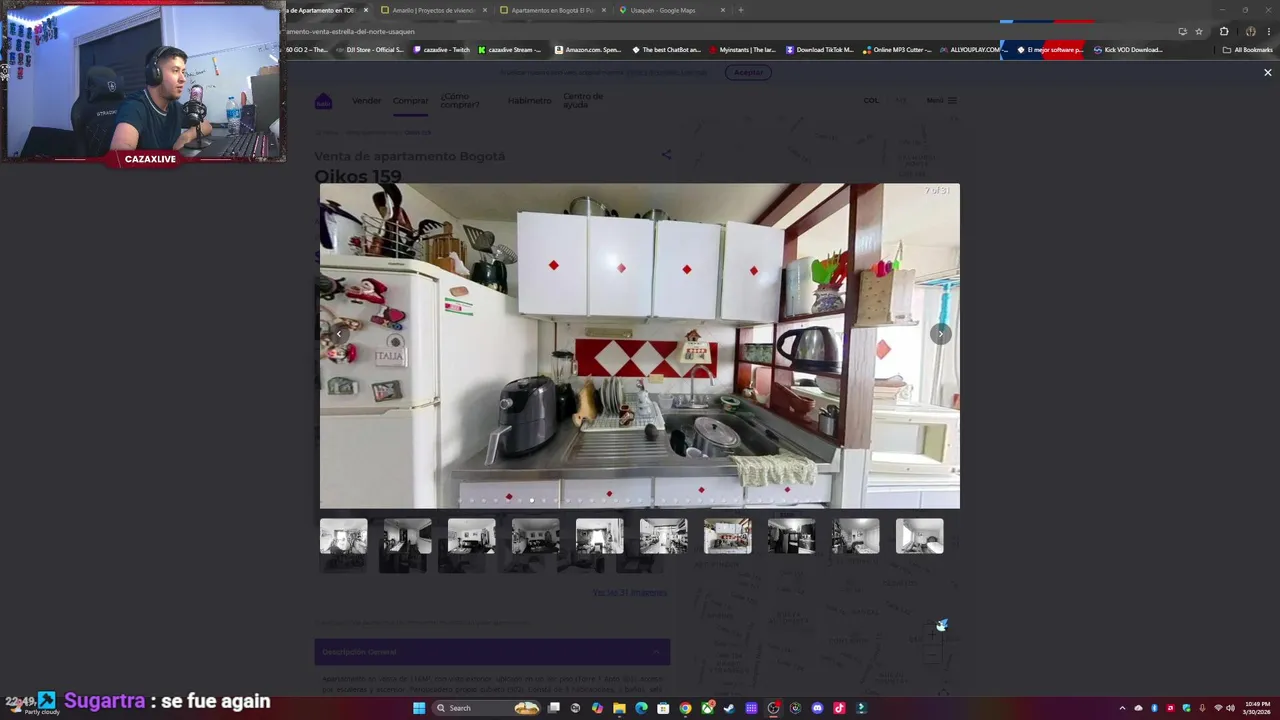1280x720 pixels.
Task: Select the highlighted seventh kitchen thumbnail
Action: pos(727,536)
